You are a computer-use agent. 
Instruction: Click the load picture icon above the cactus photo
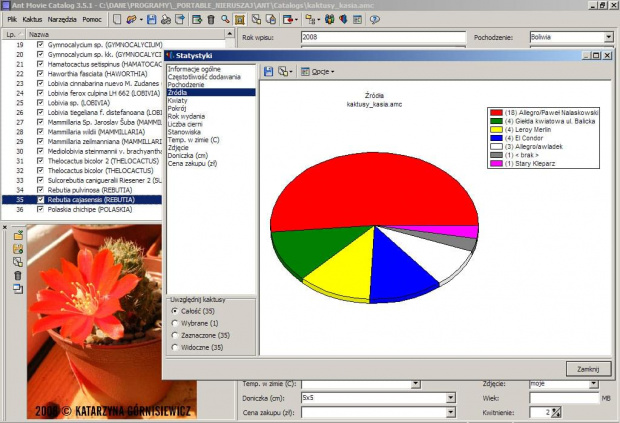(18, 234)
